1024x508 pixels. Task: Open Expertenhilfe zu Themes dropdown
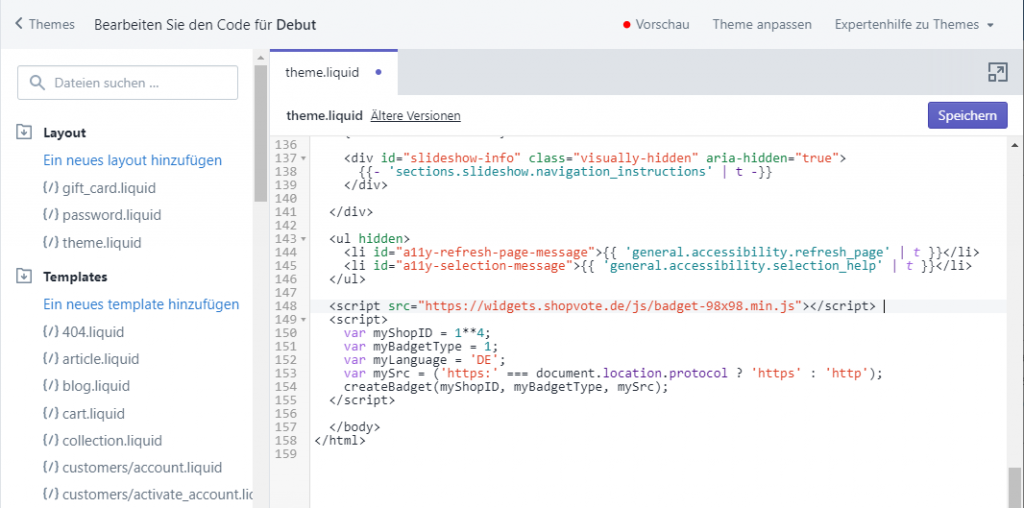click(914, 25)
